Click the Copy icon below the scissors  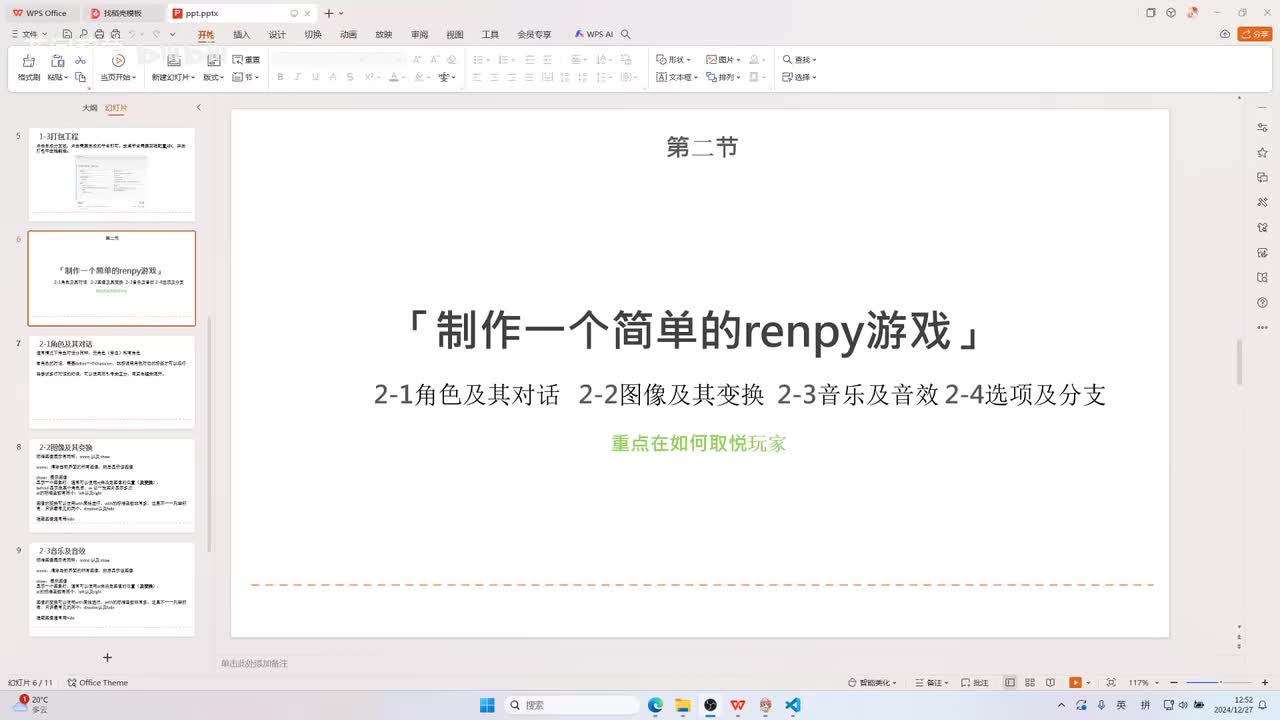[x=81, y=76]
